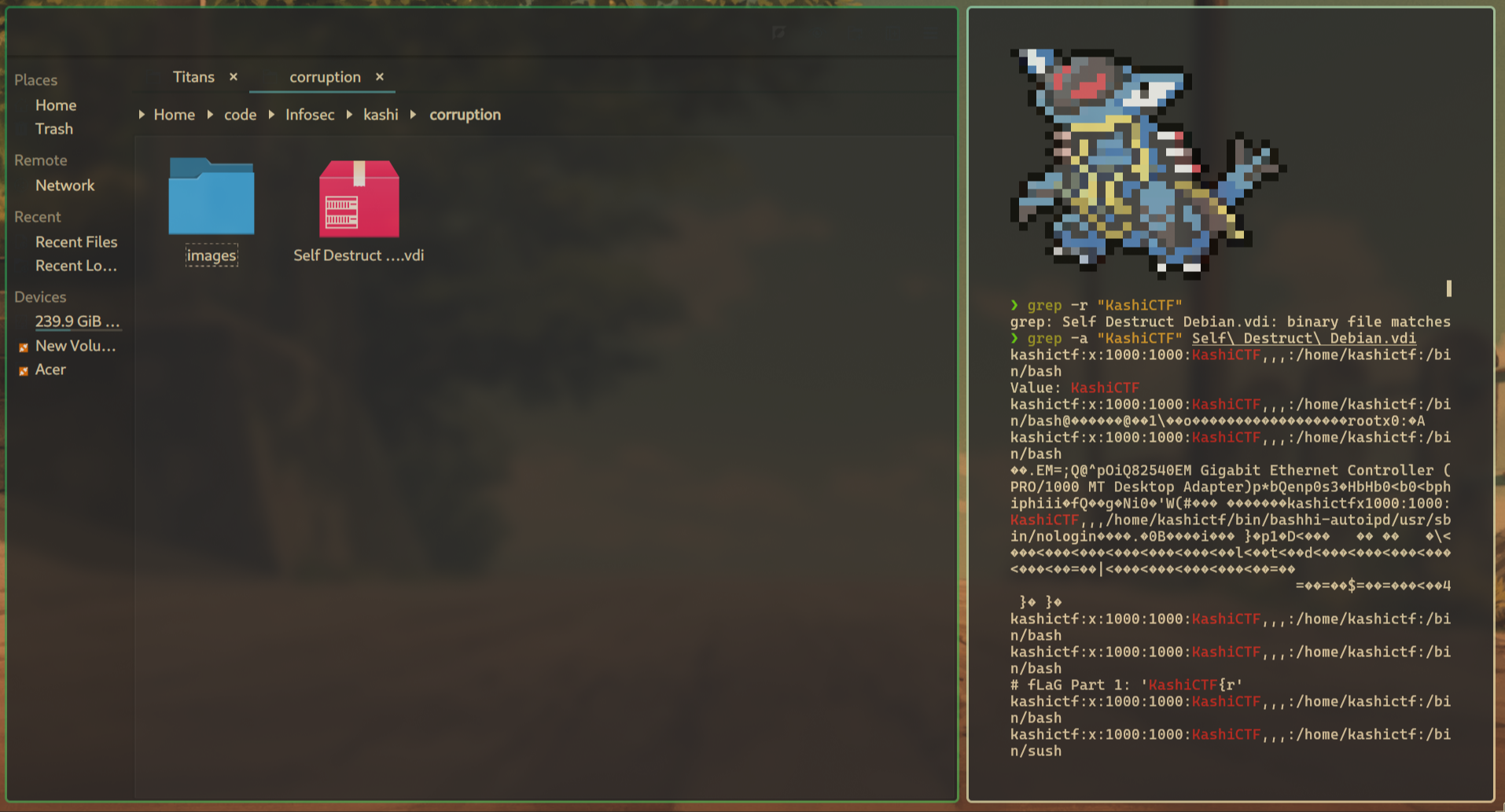The width and height of the screenshot is (1505, 812).
Task: Click the New Volume drive icon
Action: (24, 347)
